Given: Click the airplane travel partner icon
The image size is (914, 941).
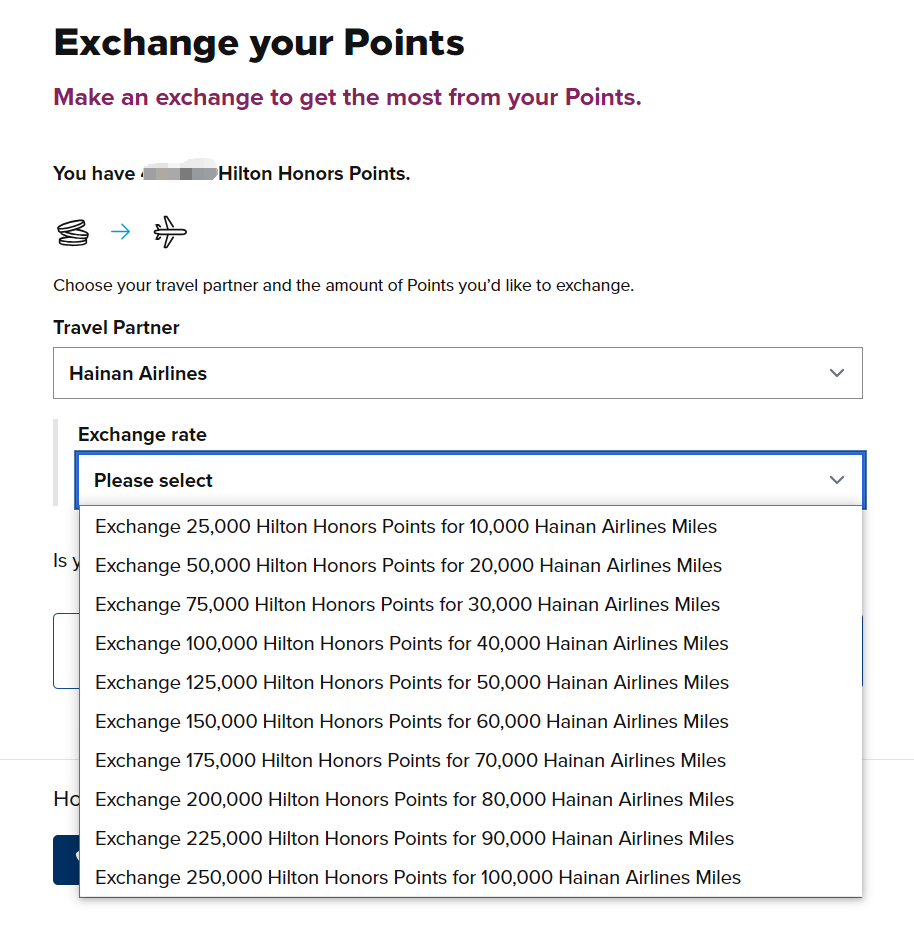Looking at the screenshot, I should click(170, 232).
